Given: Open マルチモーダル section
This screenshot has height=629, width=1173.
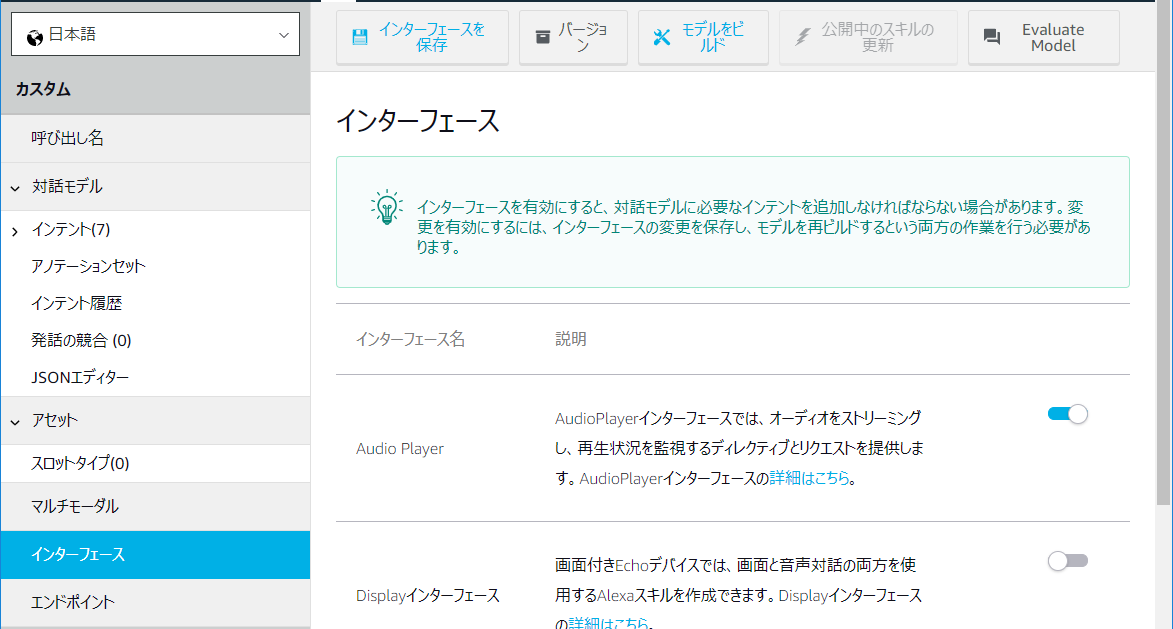Looking at the screenshot, I should click(x=156, y=506).
